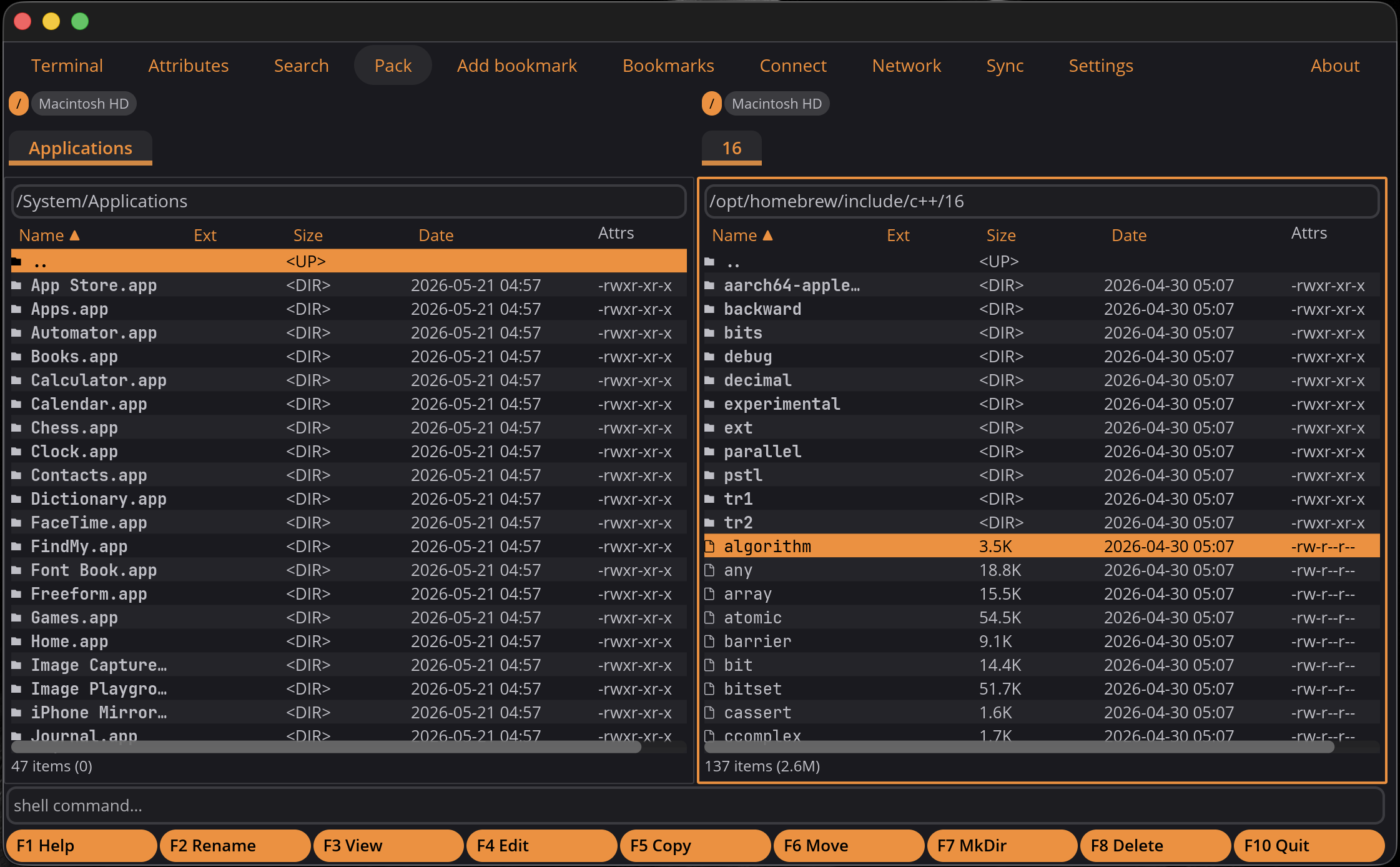Click the F8 Delete button

pyautogui.click(x=1156, y=846)
